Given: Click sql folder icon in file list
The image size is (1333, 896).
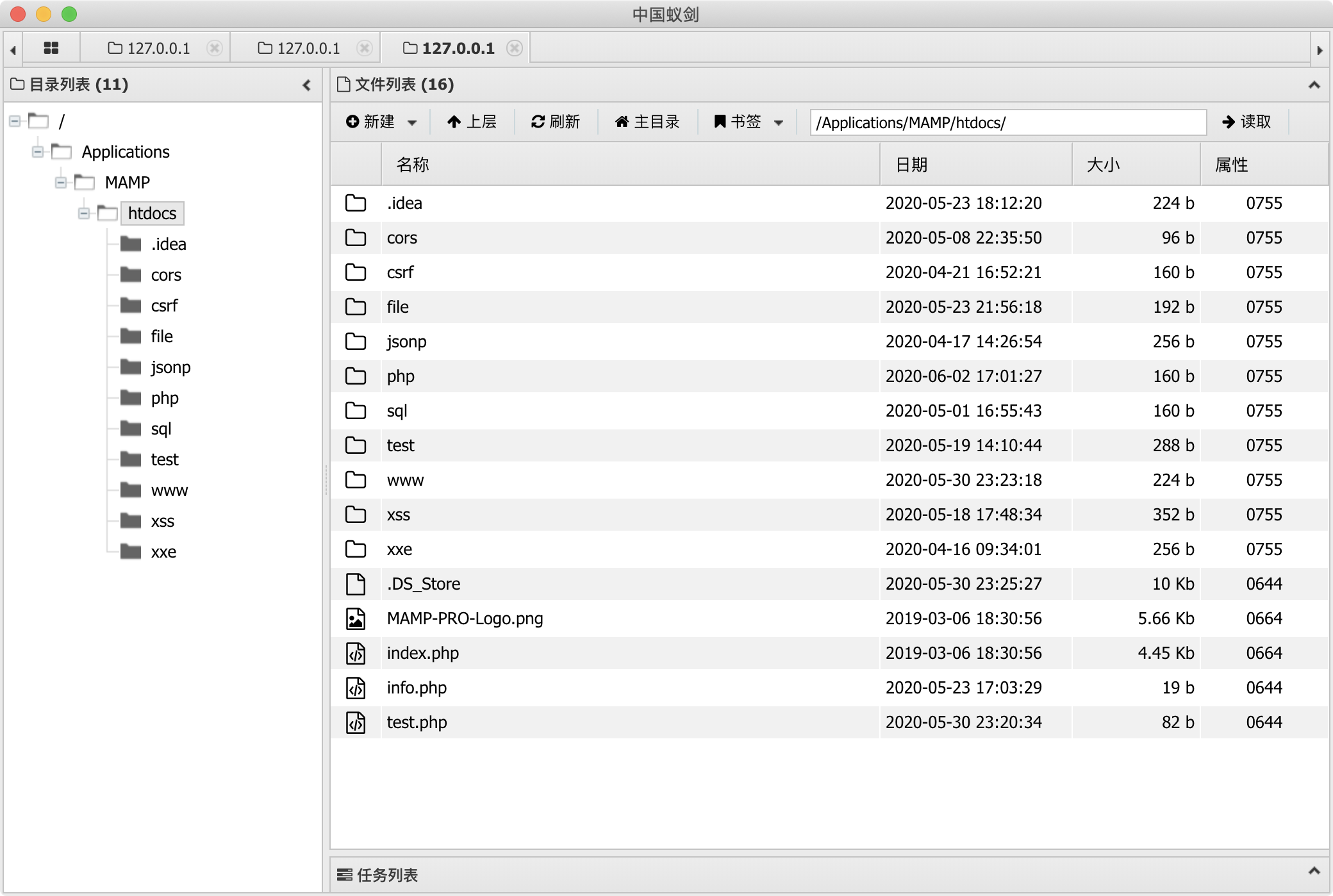Looking at the screenshot, I should click(356, 411).
